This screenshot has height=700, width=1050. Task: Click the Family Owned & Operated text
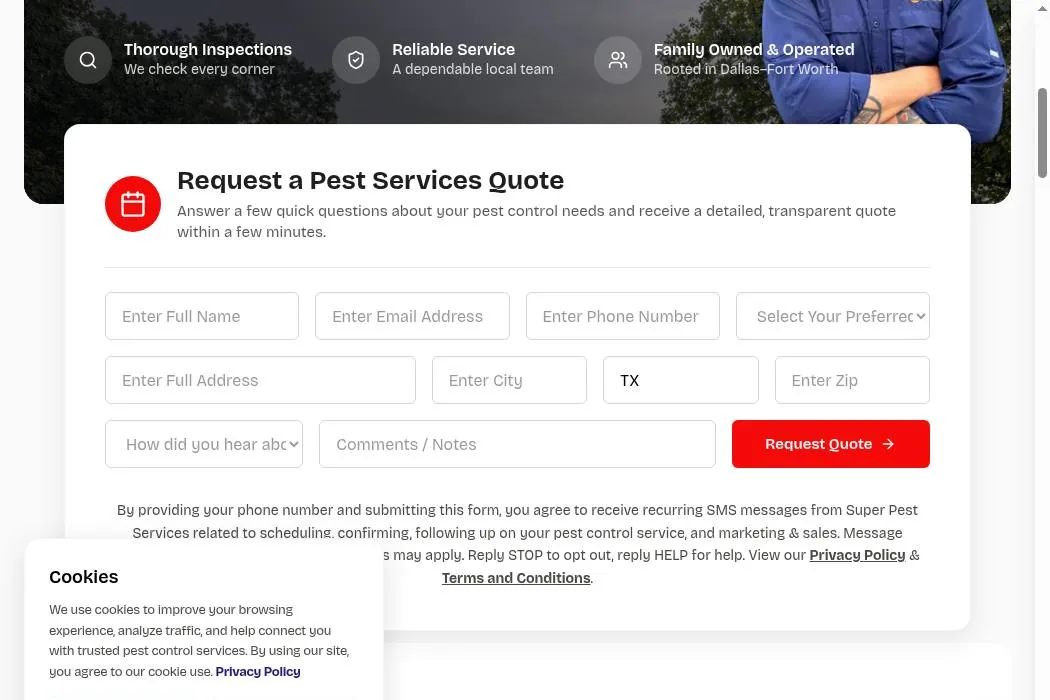754,50
